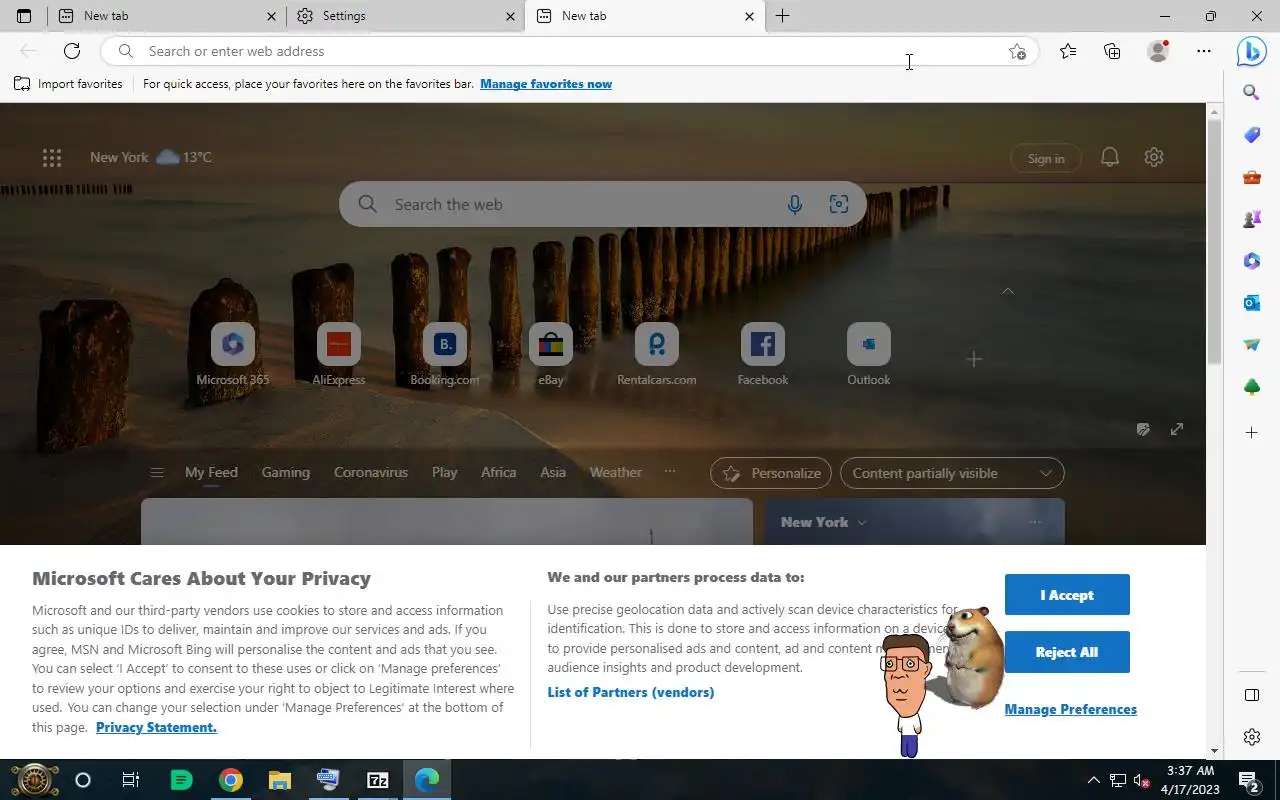Open the sidebar Games chess icon
1280x800 pixels.
1251,219
